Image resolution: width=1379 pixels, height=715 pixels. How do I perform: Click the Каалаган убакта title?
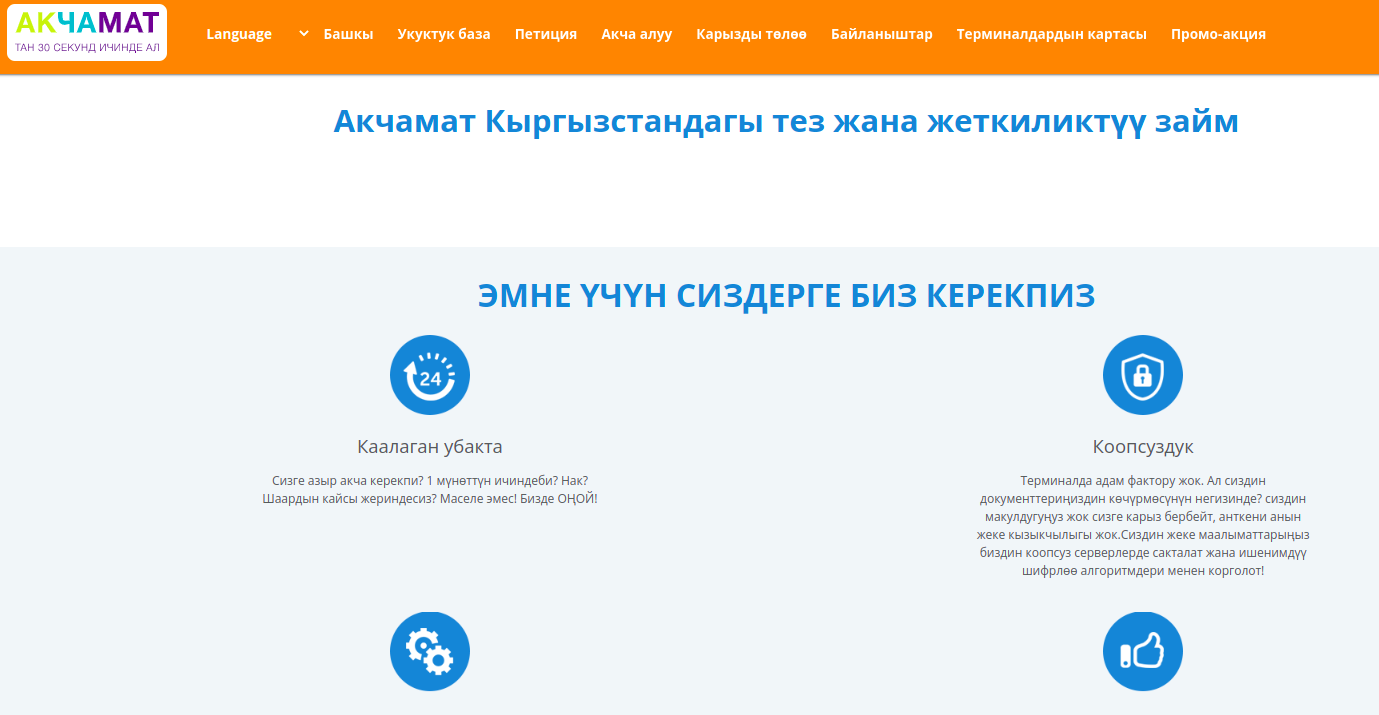pyautogui.click(x=430, y=447)
